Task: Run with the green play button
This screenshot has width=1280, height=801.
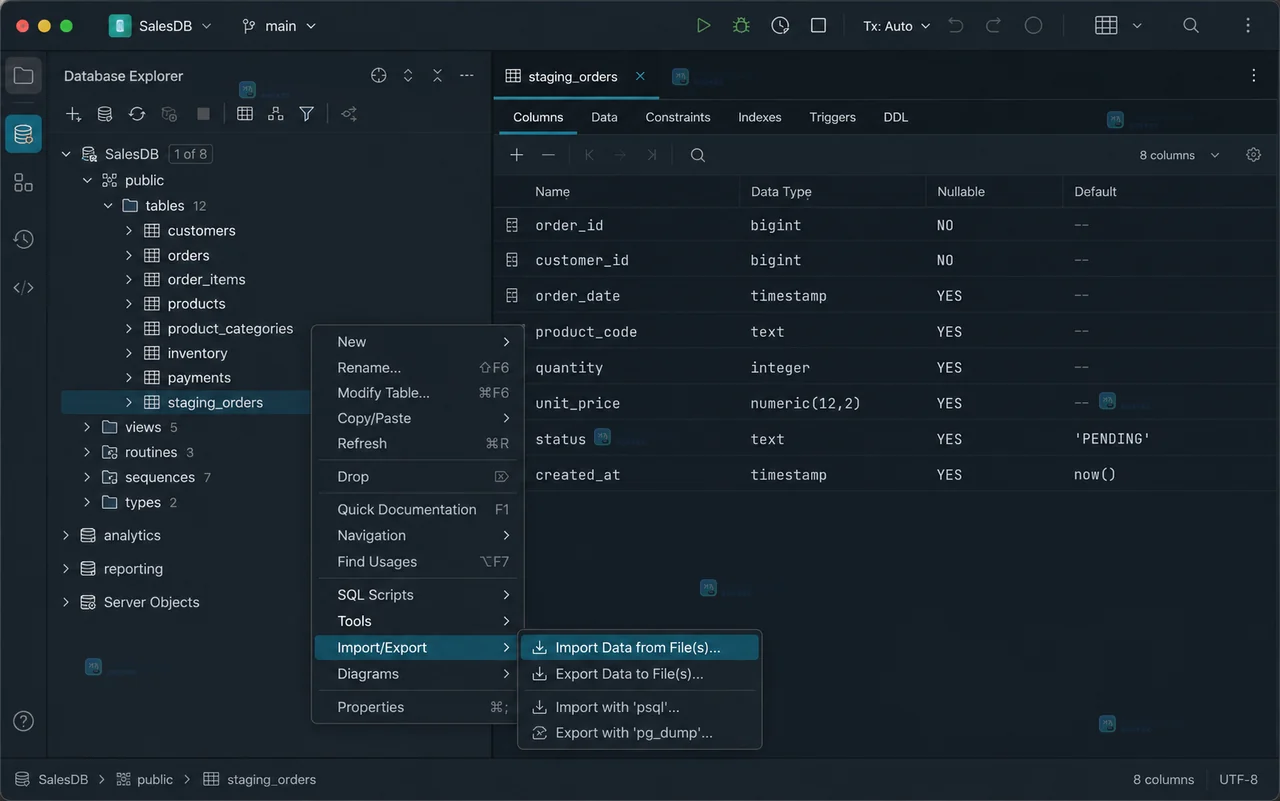Action: (703, 26)
